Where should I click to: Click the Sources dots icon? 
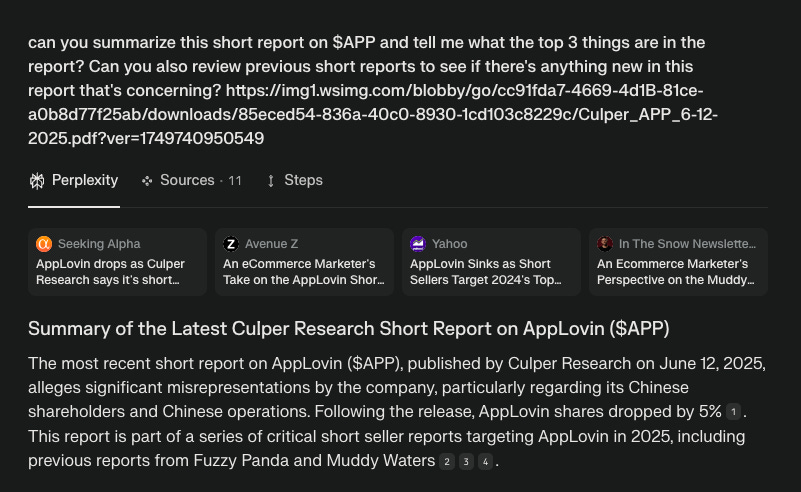click(147, 181)
